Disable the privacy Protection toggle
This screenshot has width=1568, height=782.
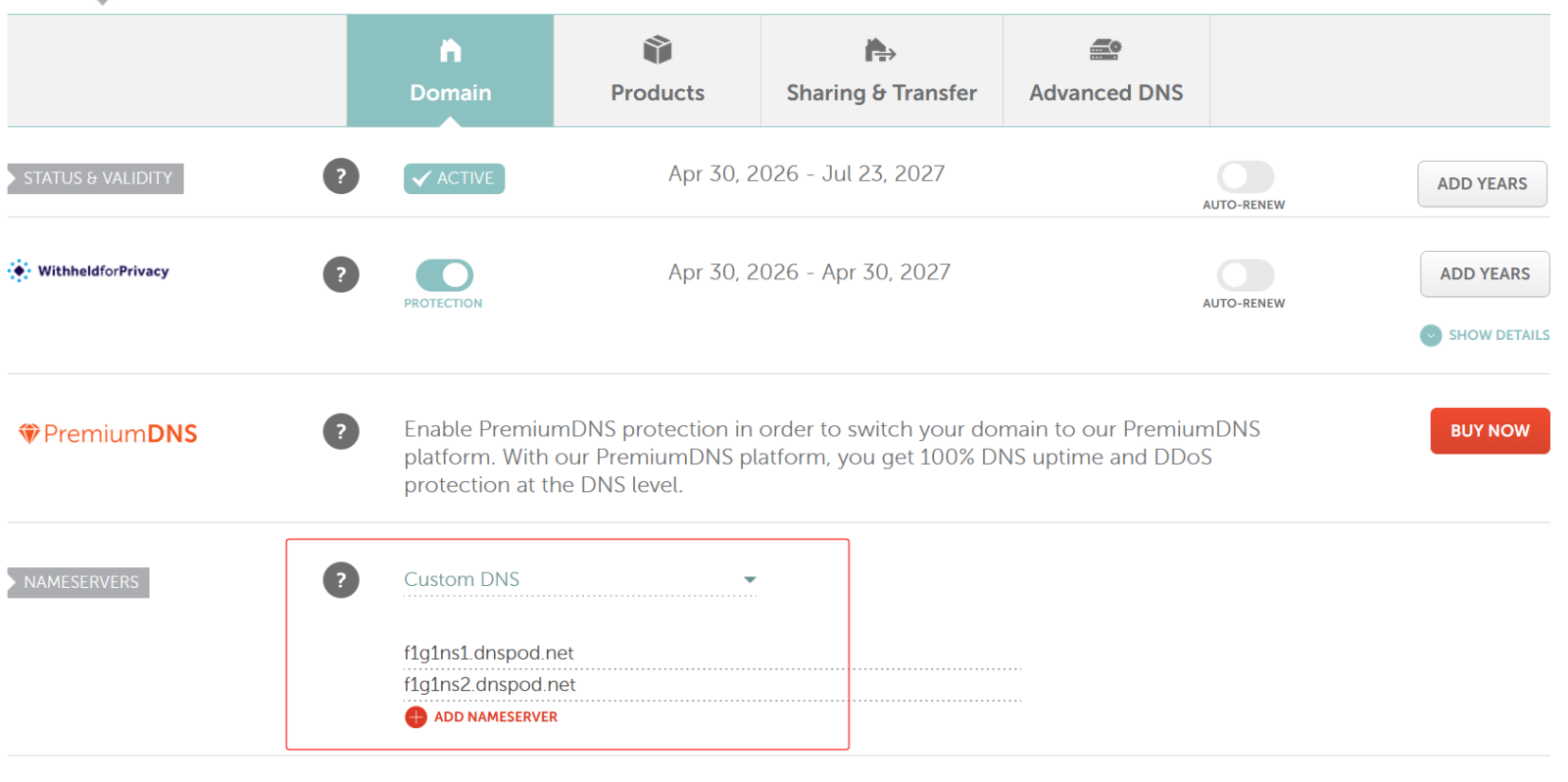pyautogui.click(x=444, y=274)
